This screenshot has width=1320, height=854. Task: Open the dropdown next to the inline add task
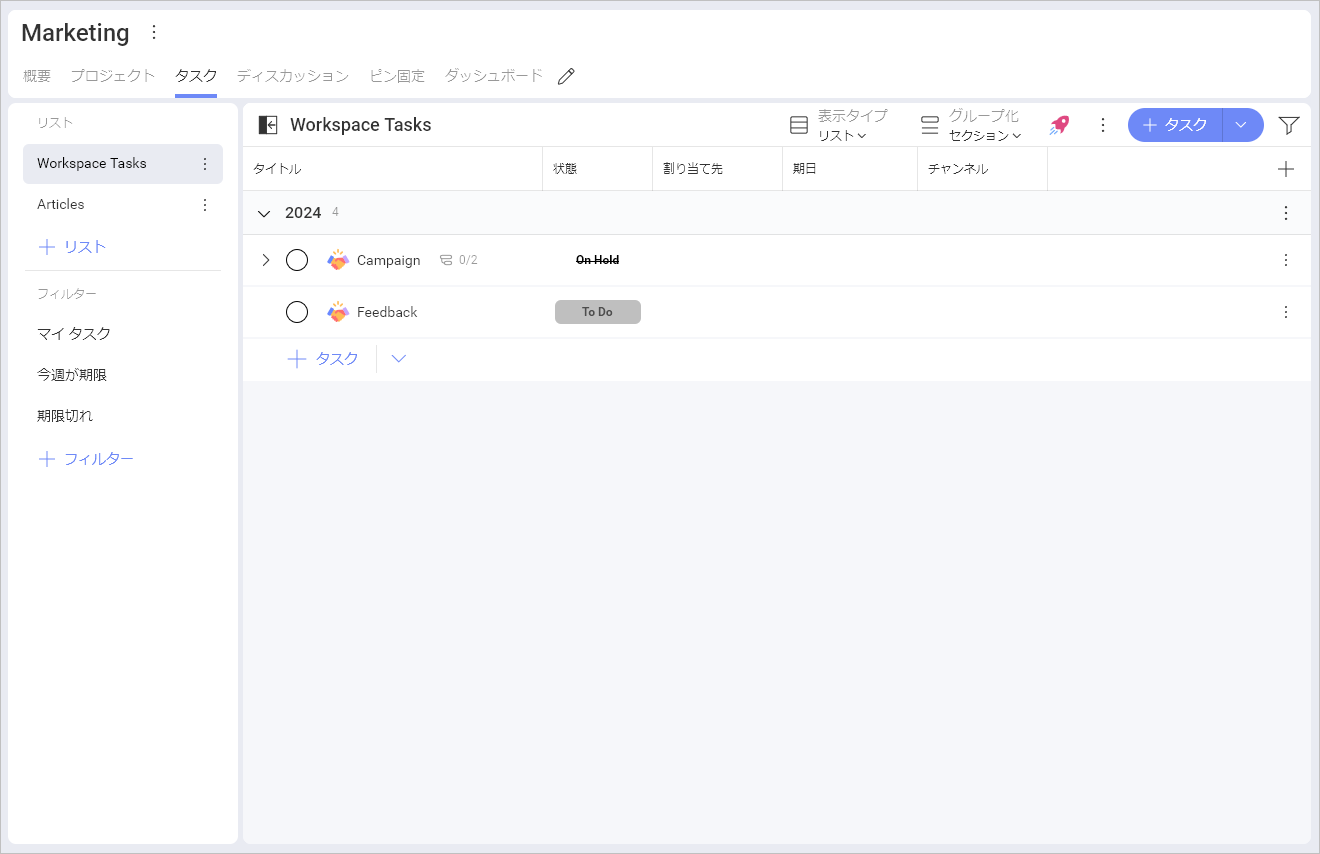click(398, 359)
